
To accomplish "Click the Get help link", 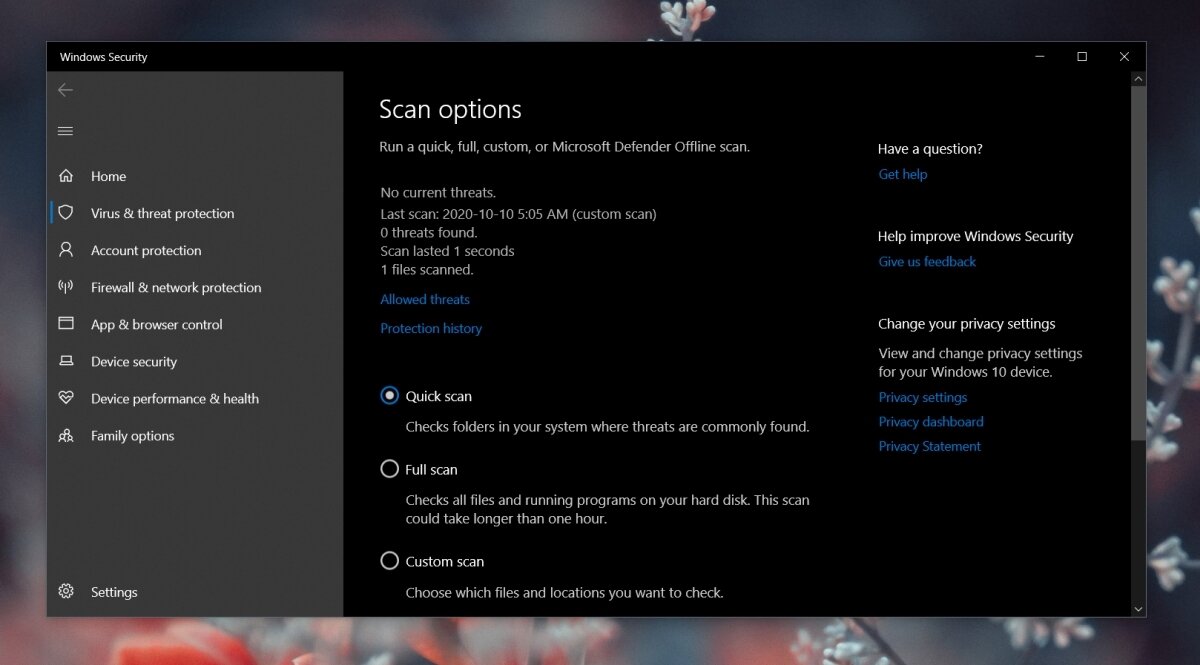I will tap(902, 174).
